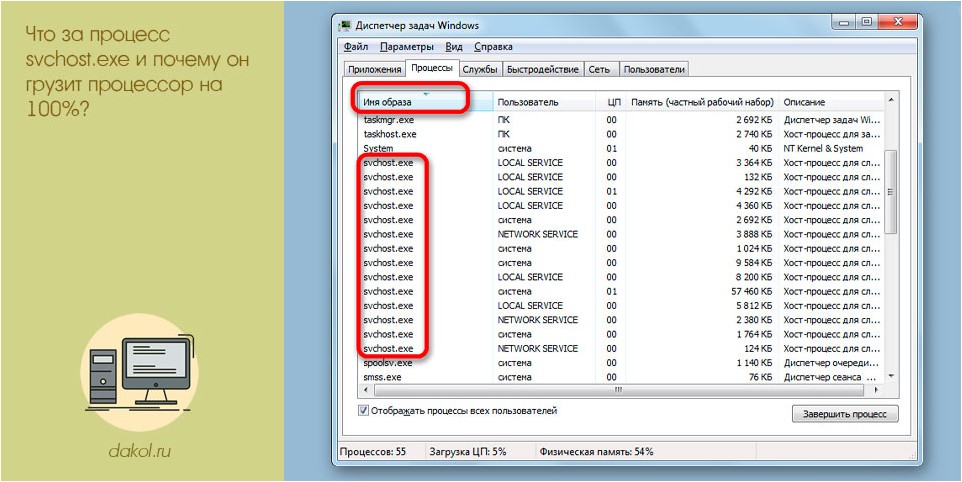Select the taskmgr.exe process row

[x=621, y=120]
